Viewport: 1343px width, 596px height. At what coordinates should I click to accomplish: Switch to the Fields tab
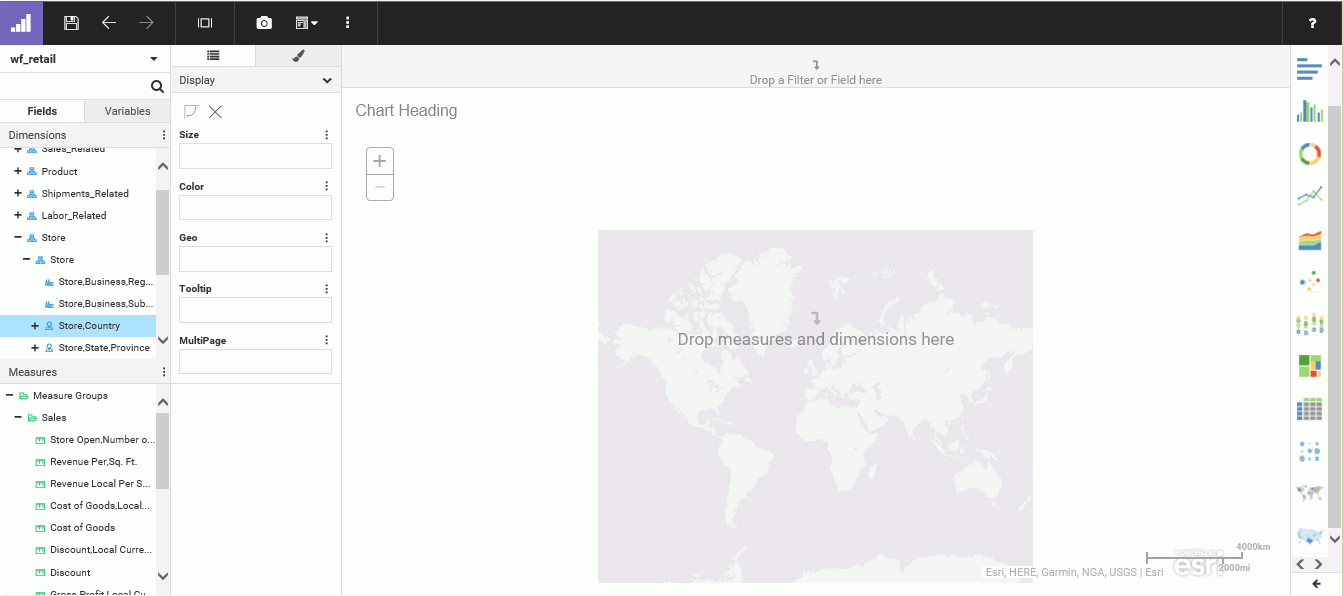click(x=42, y=111)
